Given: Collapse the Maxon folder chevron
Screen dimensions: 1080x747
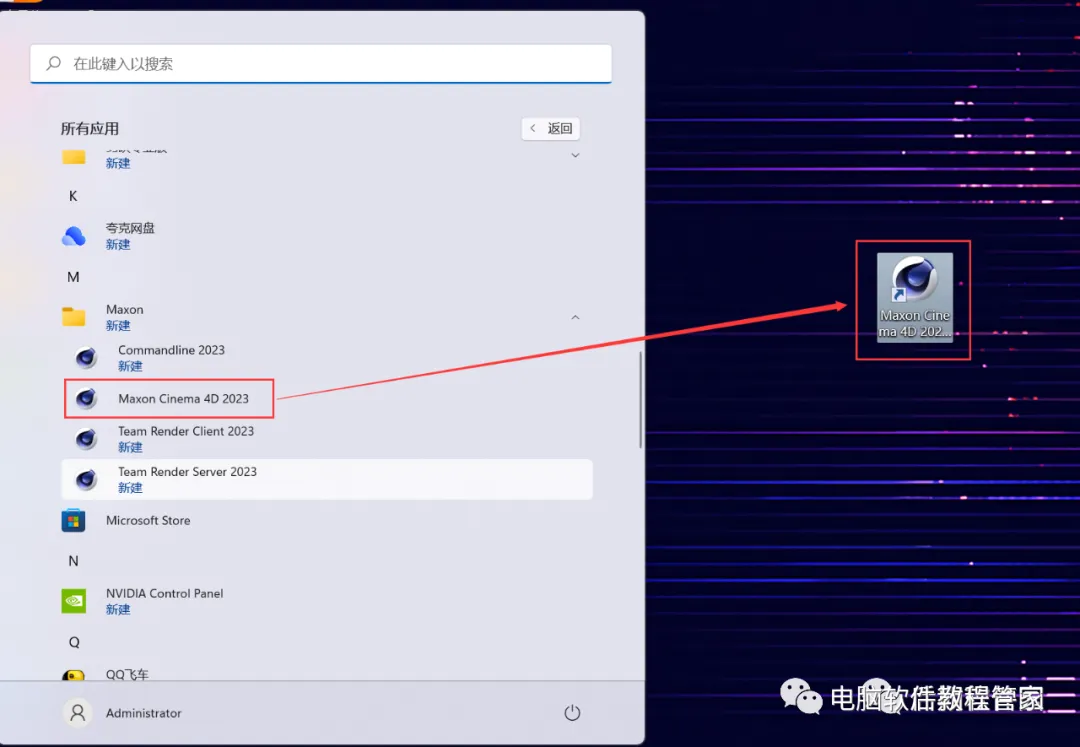Looking at the screenshot, I should (x=575, y=317).
